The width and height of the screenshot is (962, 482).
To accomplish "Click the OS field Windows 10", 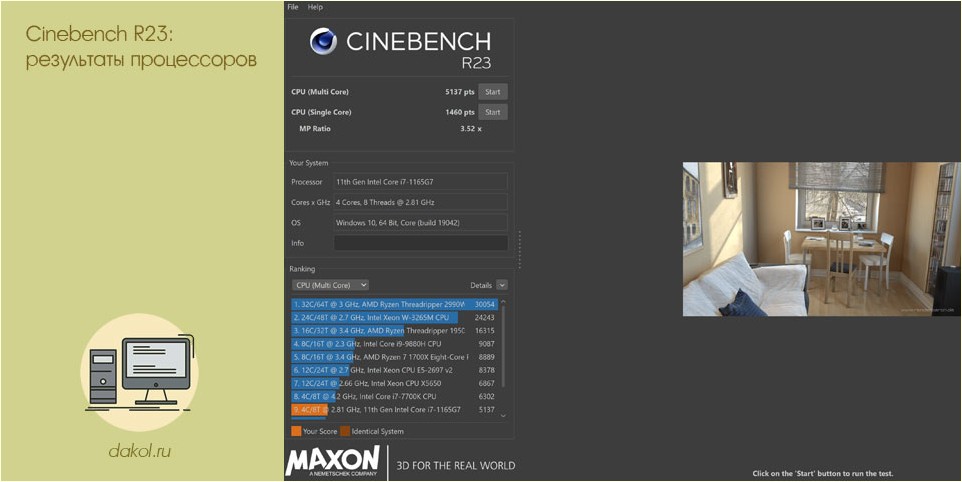I will coord(421,223).
